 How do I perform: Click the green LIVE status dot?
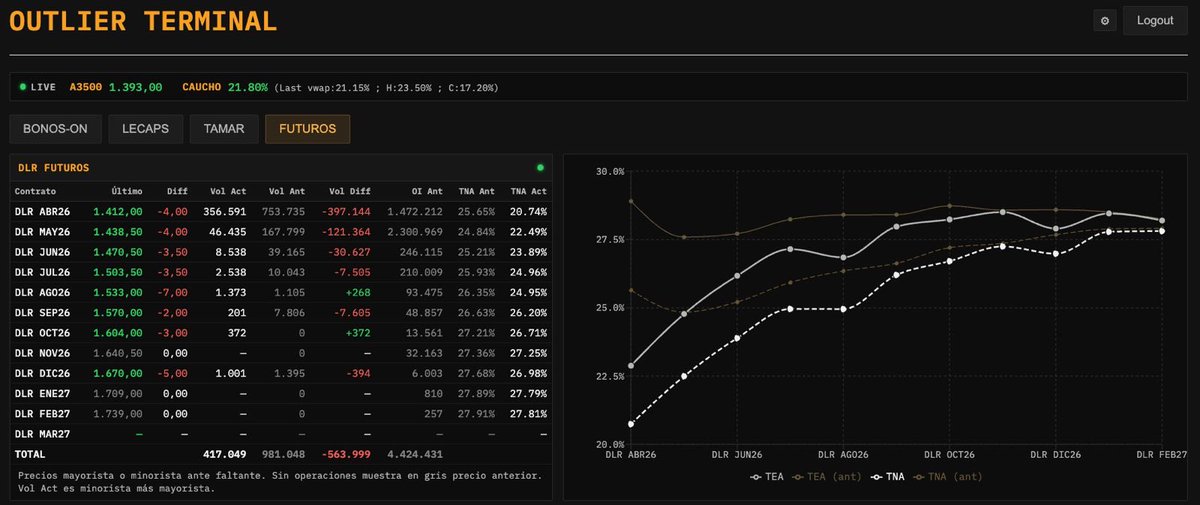click(23, 87)
